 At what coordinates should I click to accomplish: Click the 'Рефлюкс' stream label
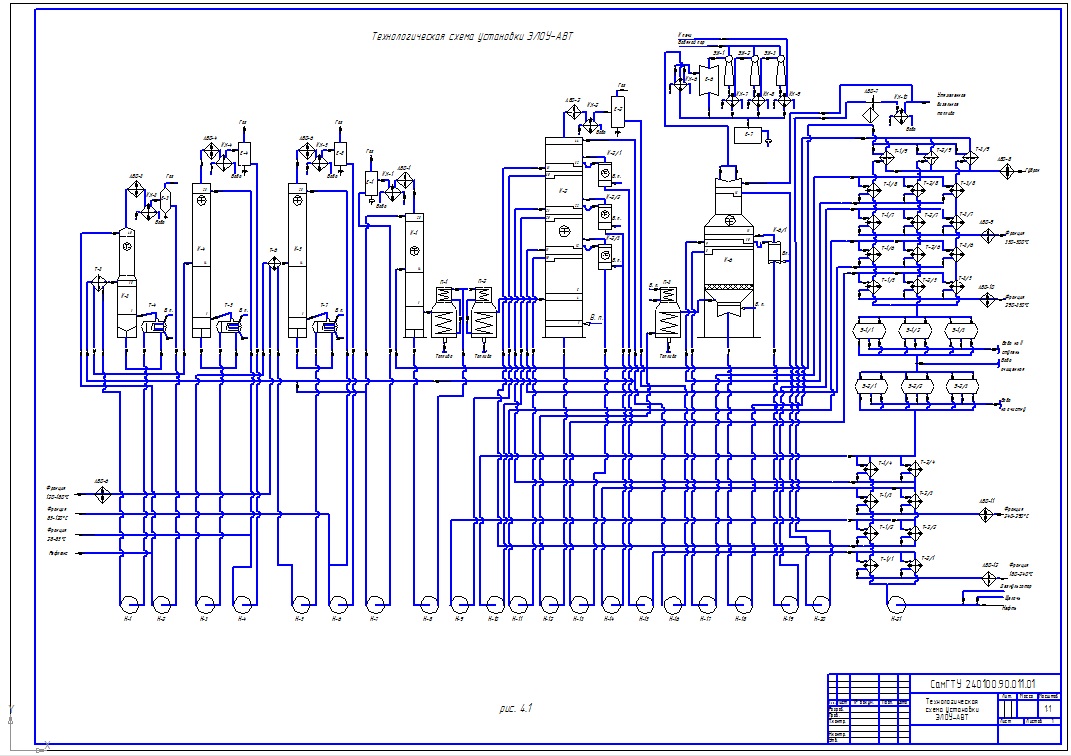coord(58,553)
